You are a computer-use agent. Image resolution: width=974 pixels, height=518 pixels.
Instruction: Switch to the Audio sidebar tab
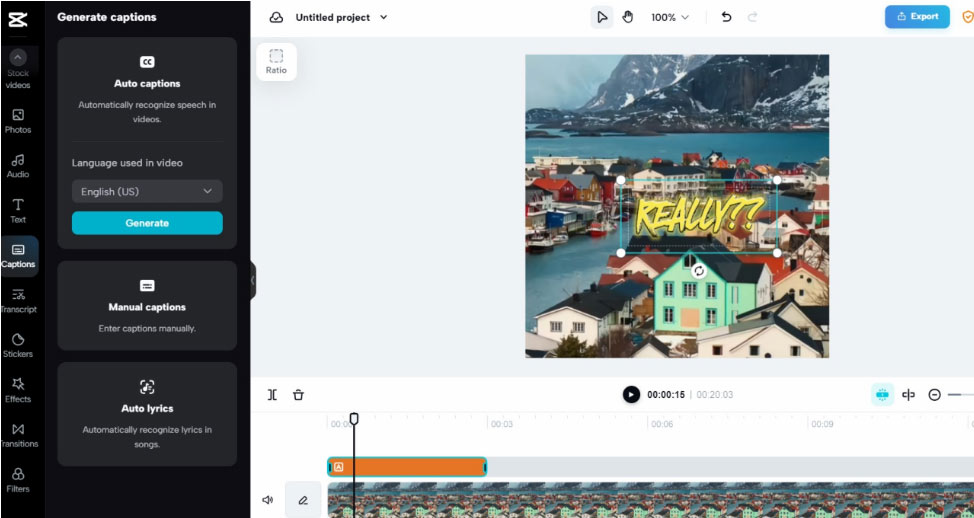(x=18, y=165)
